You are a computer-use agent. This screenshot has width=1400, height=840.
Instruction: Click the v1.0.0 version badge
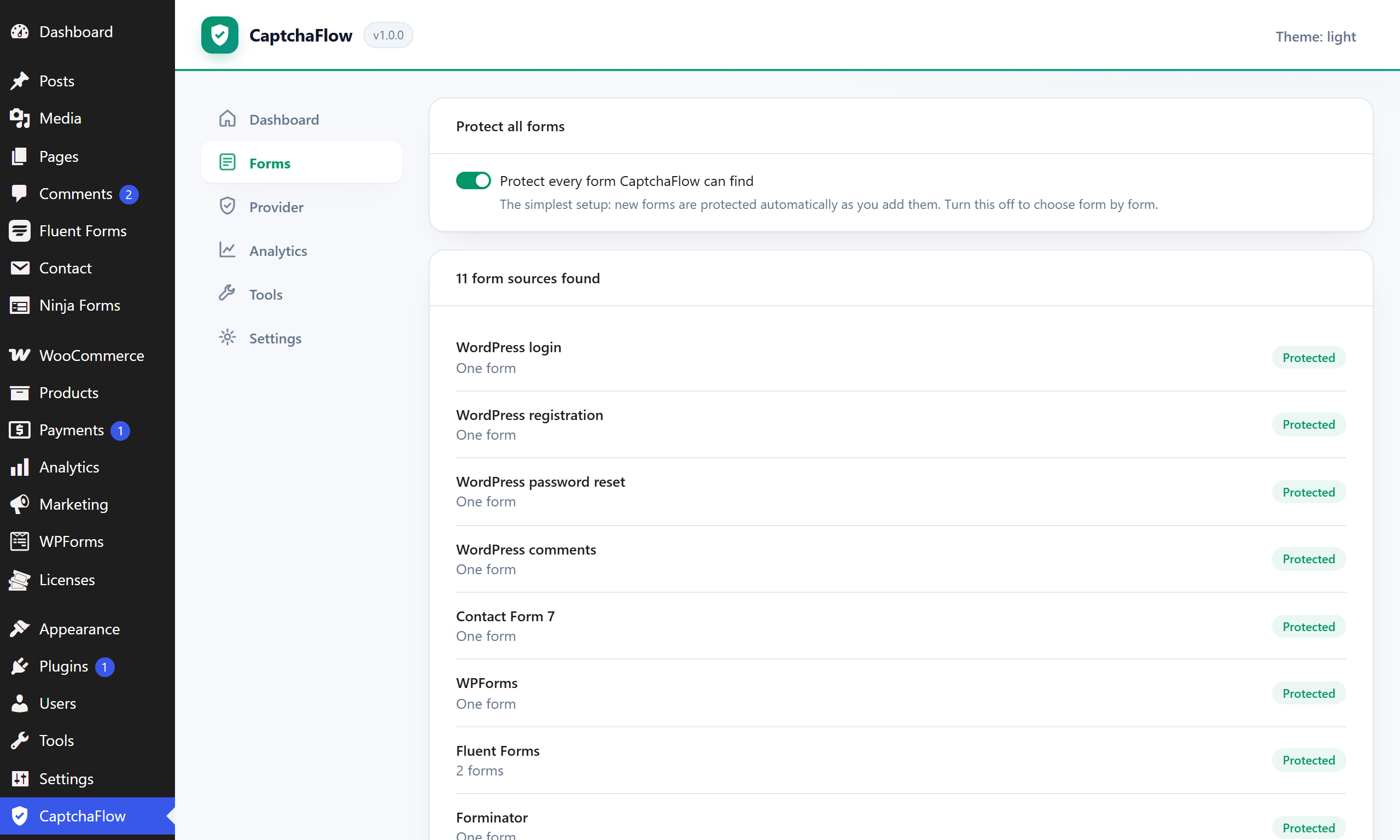(x=388, y=35)
